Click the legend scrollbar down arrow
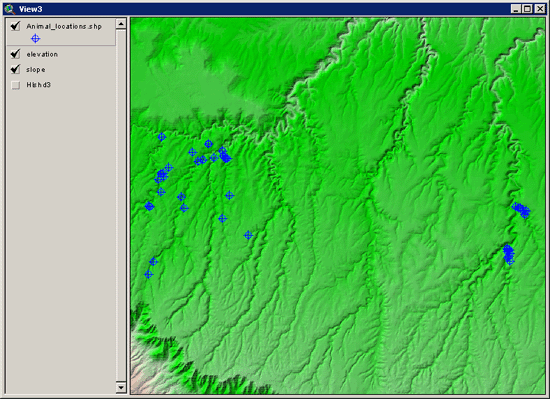The height and width of the screenshot is (399, 550). pos(121,387)
